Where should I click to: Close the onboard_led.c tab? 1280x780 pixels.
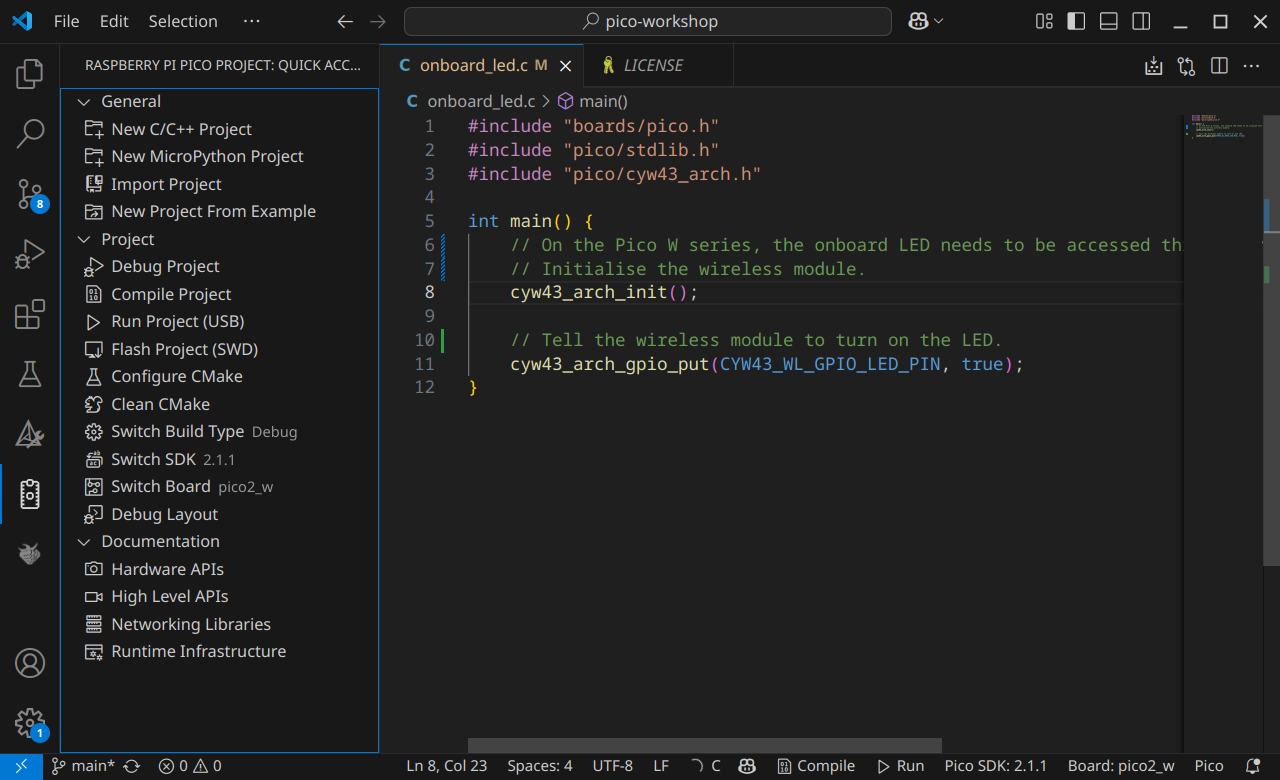566,66
